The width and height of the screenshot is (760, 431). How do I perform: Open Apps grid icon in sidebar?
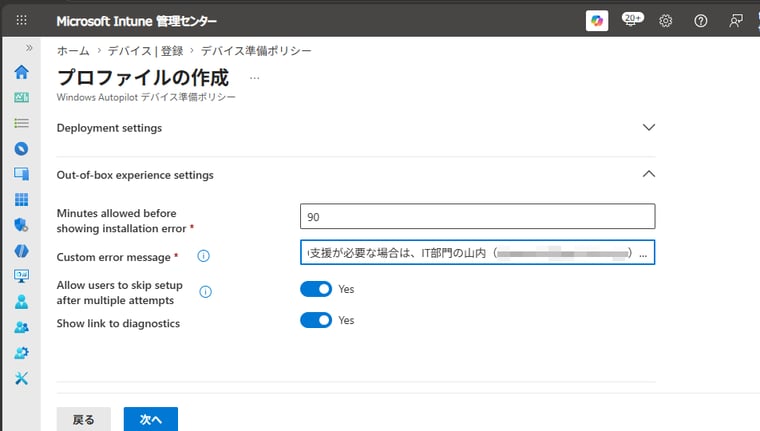21,199
